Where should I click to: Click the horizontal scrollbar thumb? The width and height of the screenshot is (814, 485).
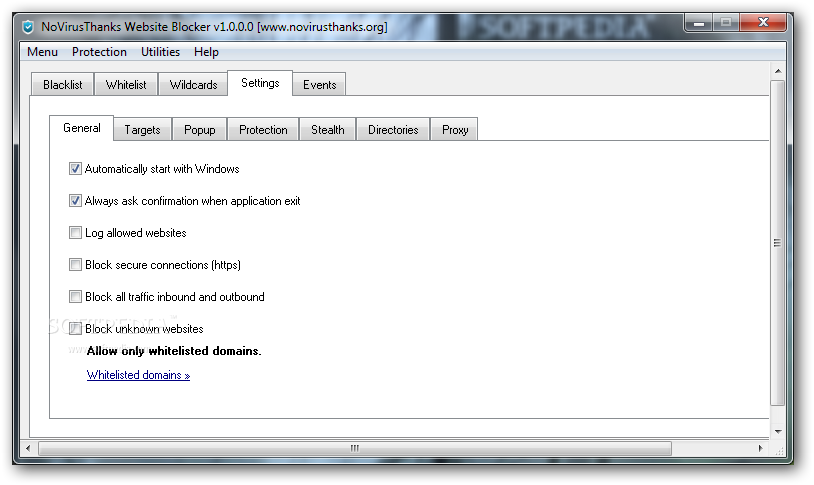click(x=355, y=448)
